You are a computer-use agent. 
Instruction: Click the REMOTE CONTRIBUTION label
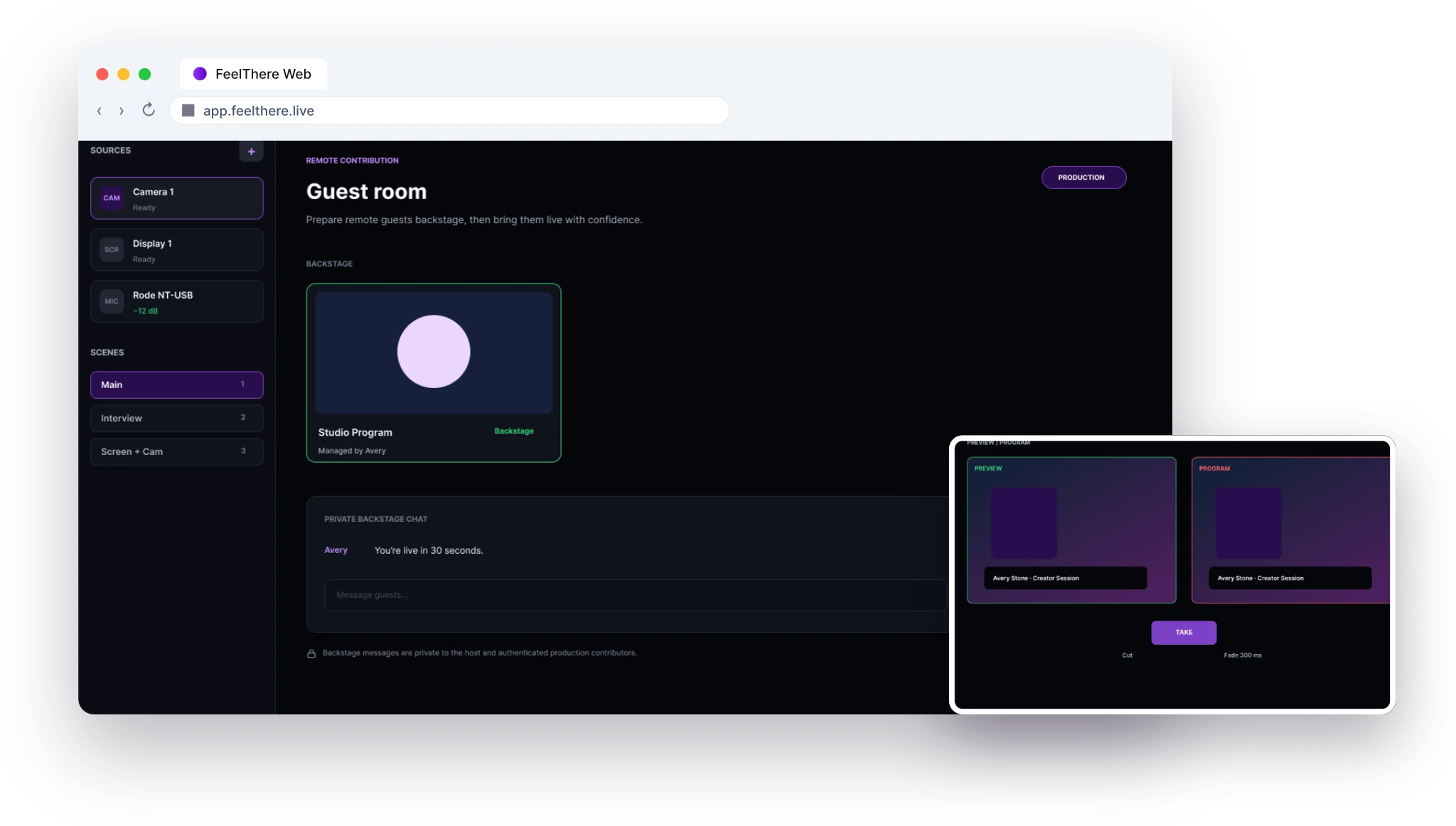tap(352, 161)
